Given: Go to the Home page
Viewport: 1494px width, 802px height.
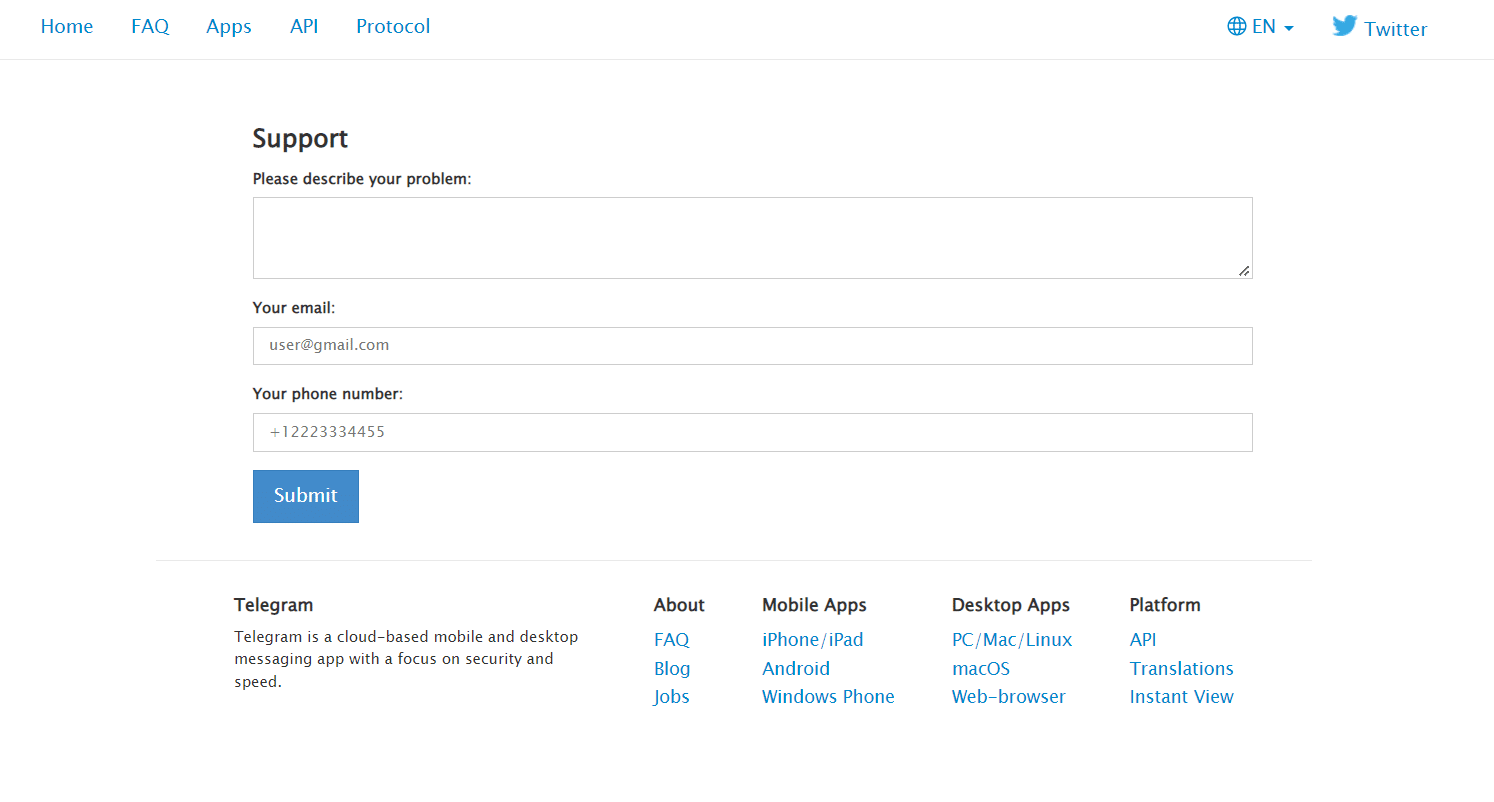Looking at the screenshot, I should (67, 27).
